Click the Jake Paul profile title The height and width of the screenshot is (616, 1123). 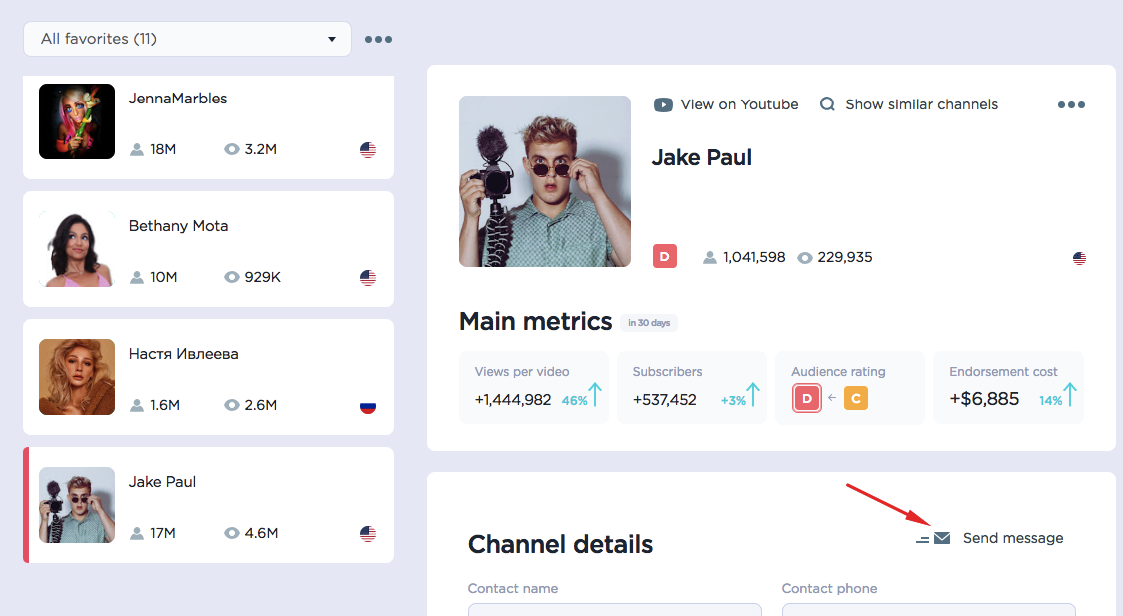point(702,158)
